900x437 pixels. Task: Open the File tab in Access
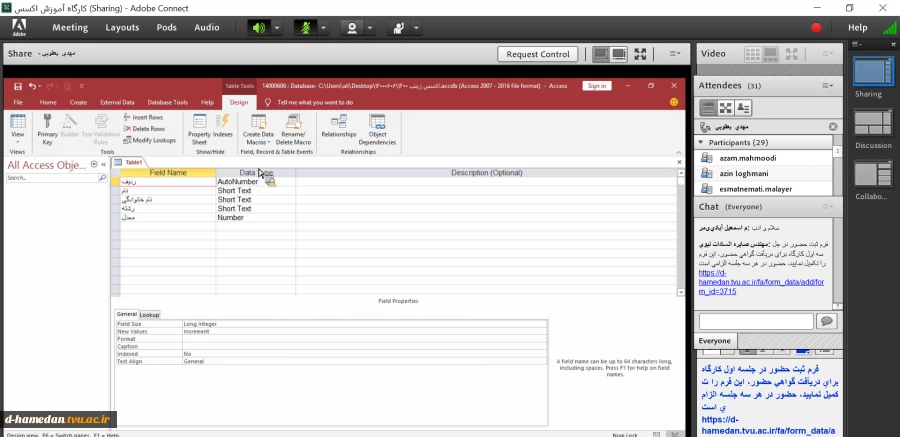click(x=18, y=102)
